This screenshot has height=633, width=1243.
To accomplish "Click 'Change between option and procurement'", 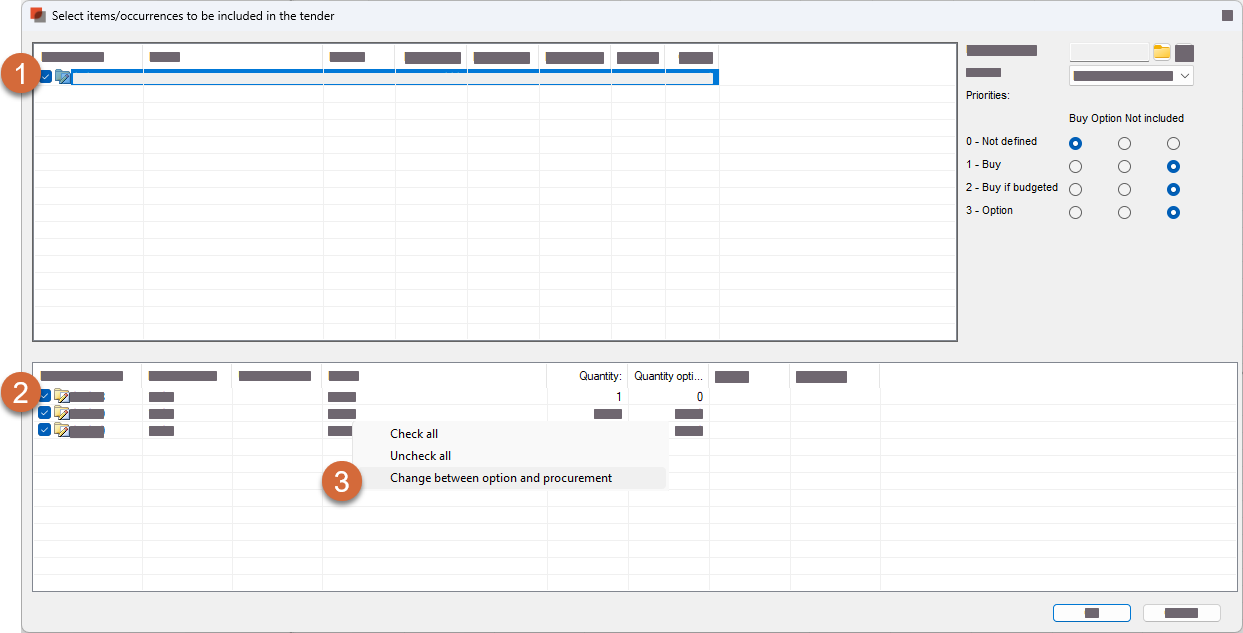I will click(x=500, y=478).
